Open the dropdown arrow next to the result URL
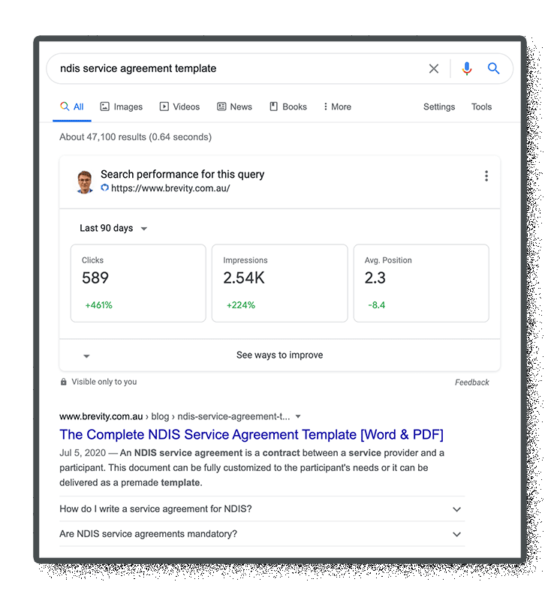 (x=298, y=416)
